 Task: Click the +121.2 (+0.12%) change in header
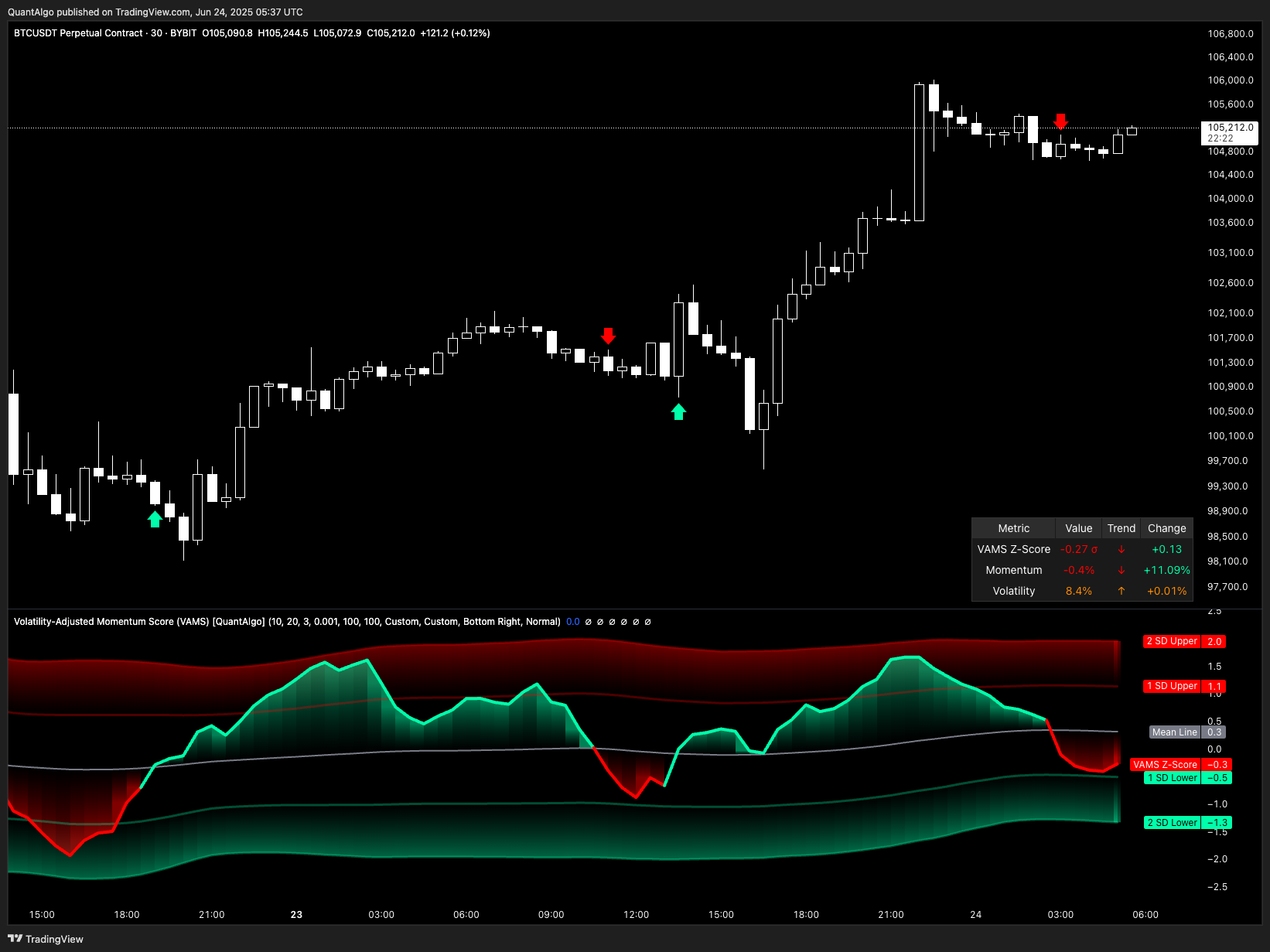coord(455,33)
